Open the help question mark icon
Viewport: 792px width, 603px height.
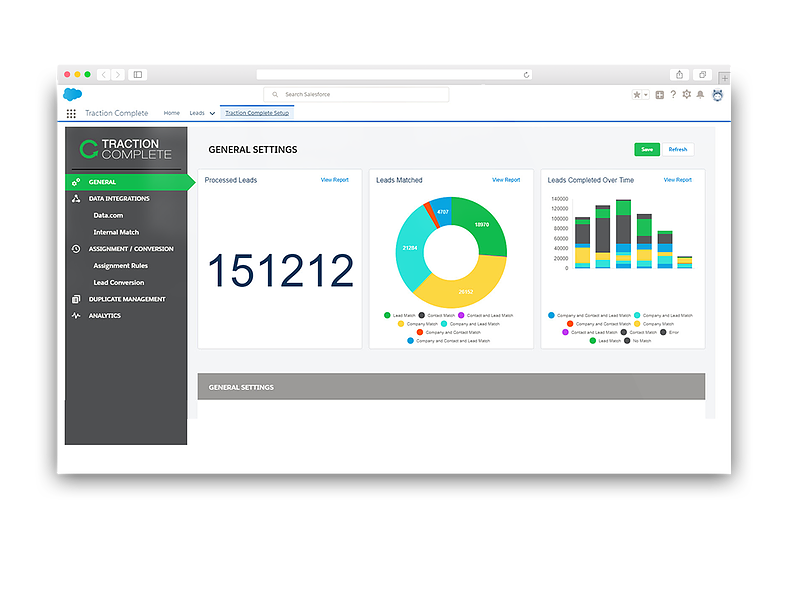click(673, 94)
